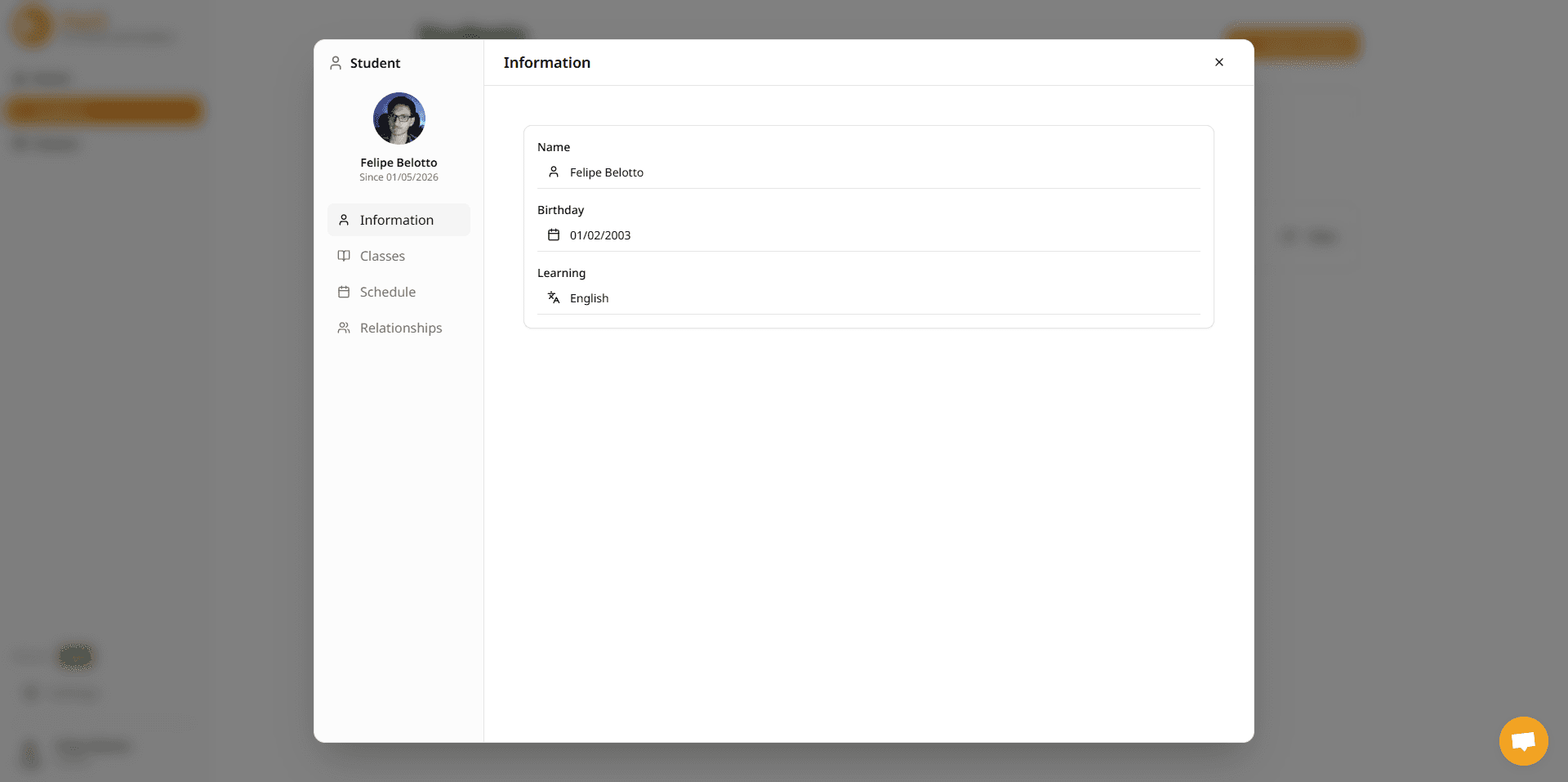Click the 'Birthday' field label
Image resolution: width=1568 pixels, height=782 pixels.
[561, 210]
